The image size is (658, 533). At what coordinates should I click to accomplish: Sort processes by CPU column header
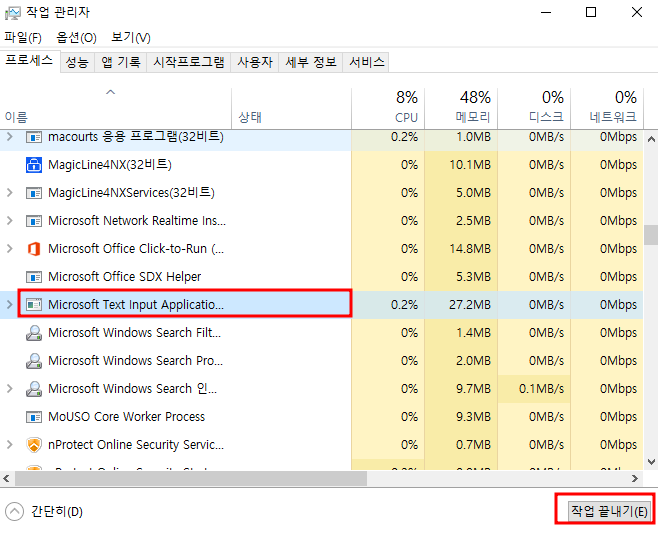point(388,109)
